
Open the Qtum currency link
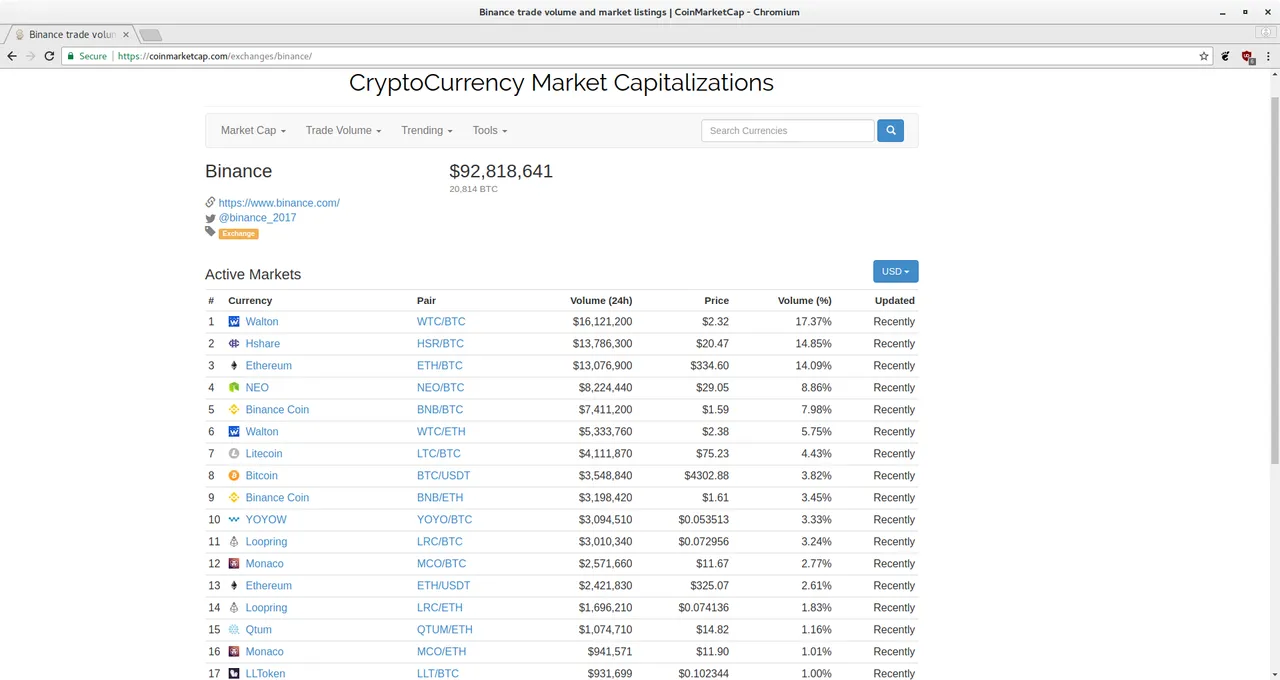click(x=258, y=630)
